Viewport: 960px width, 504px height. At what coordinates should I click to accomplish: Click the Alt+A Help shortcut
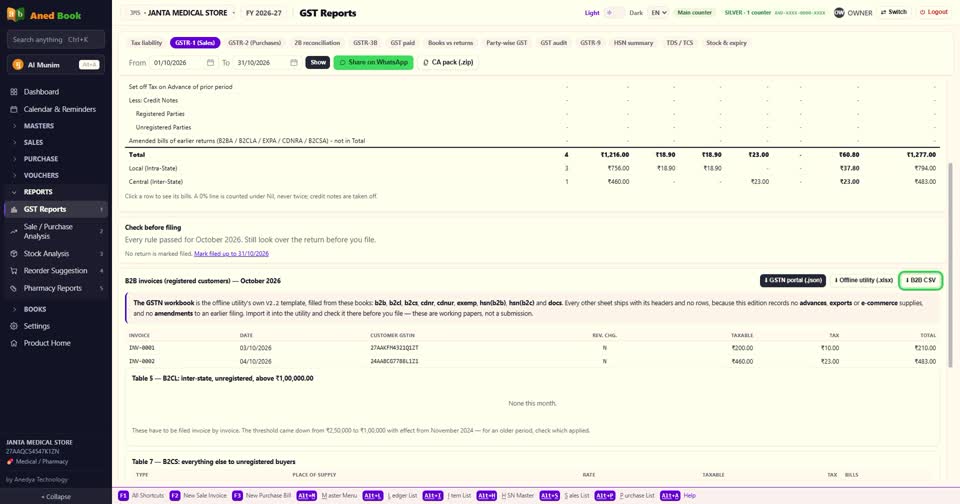pos(678,495)
